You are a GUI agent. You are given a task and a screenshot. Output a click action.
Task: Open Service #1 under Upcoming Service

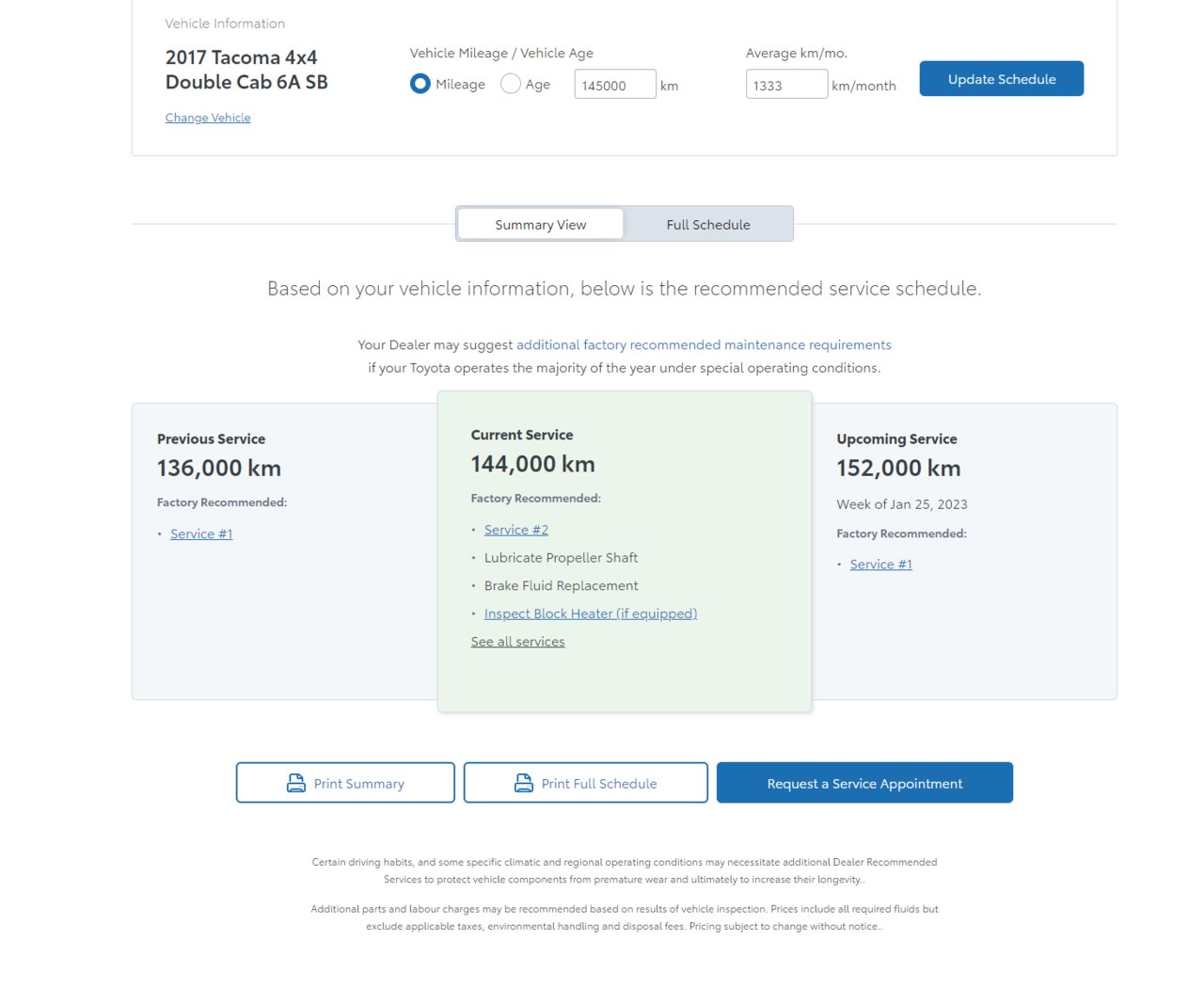[x=881, y=564]
